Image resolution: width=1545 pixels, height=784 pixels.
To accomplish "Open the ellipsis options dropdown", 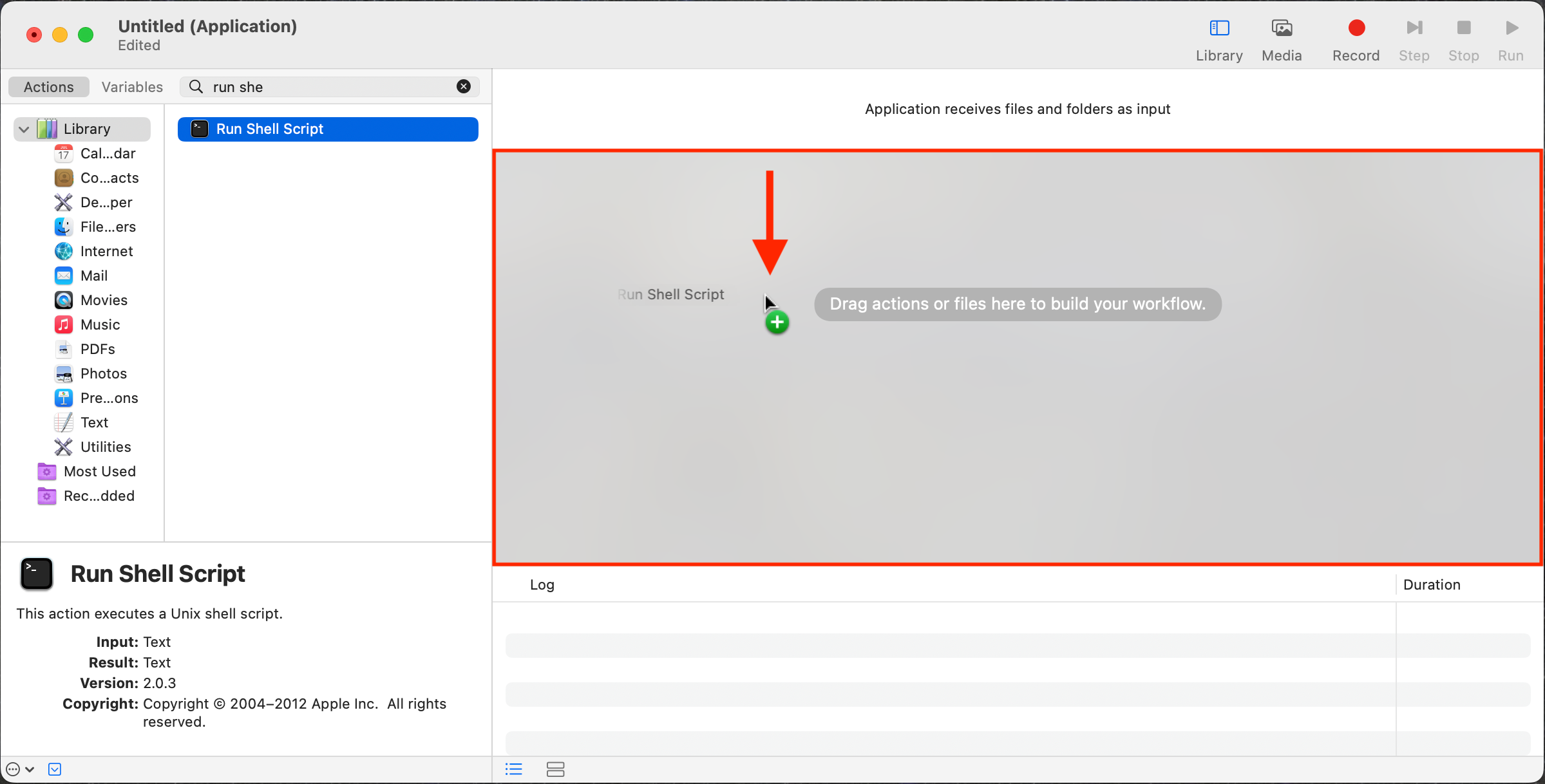I will click(x=19, y=769).
